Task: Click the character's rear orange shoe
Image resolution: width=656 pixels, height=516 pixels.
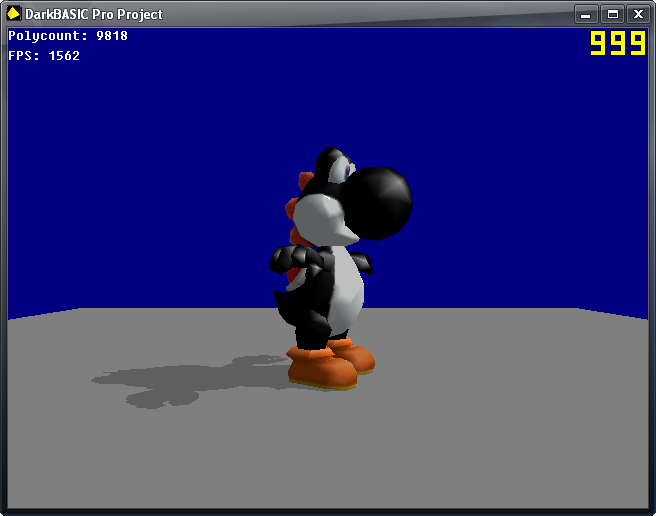Action: pyautogui.click(x=355, y=354)
